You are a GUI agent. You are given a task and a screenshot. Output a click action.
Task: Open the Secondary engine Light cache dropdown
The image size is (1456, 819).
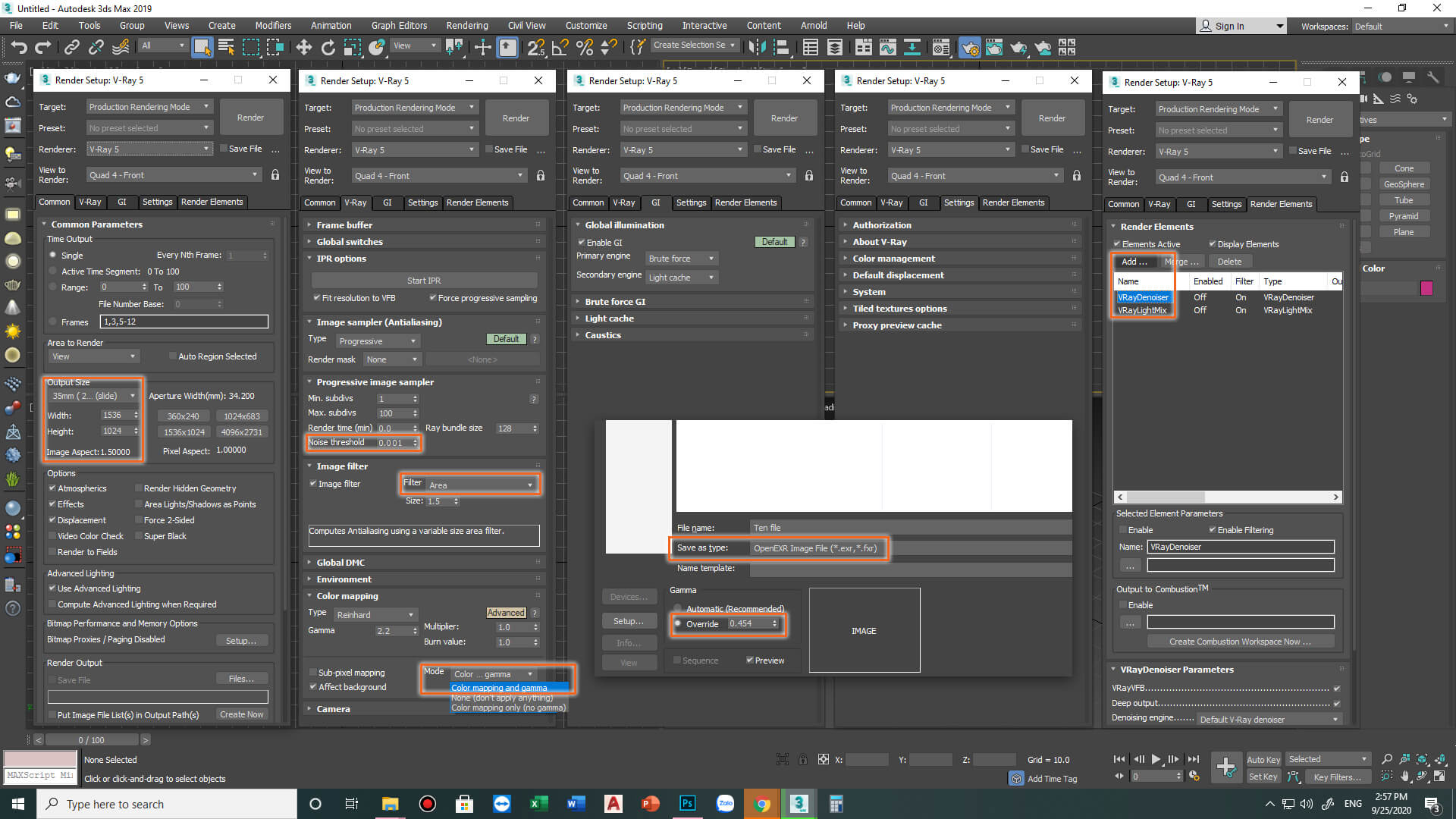[681, 278]
